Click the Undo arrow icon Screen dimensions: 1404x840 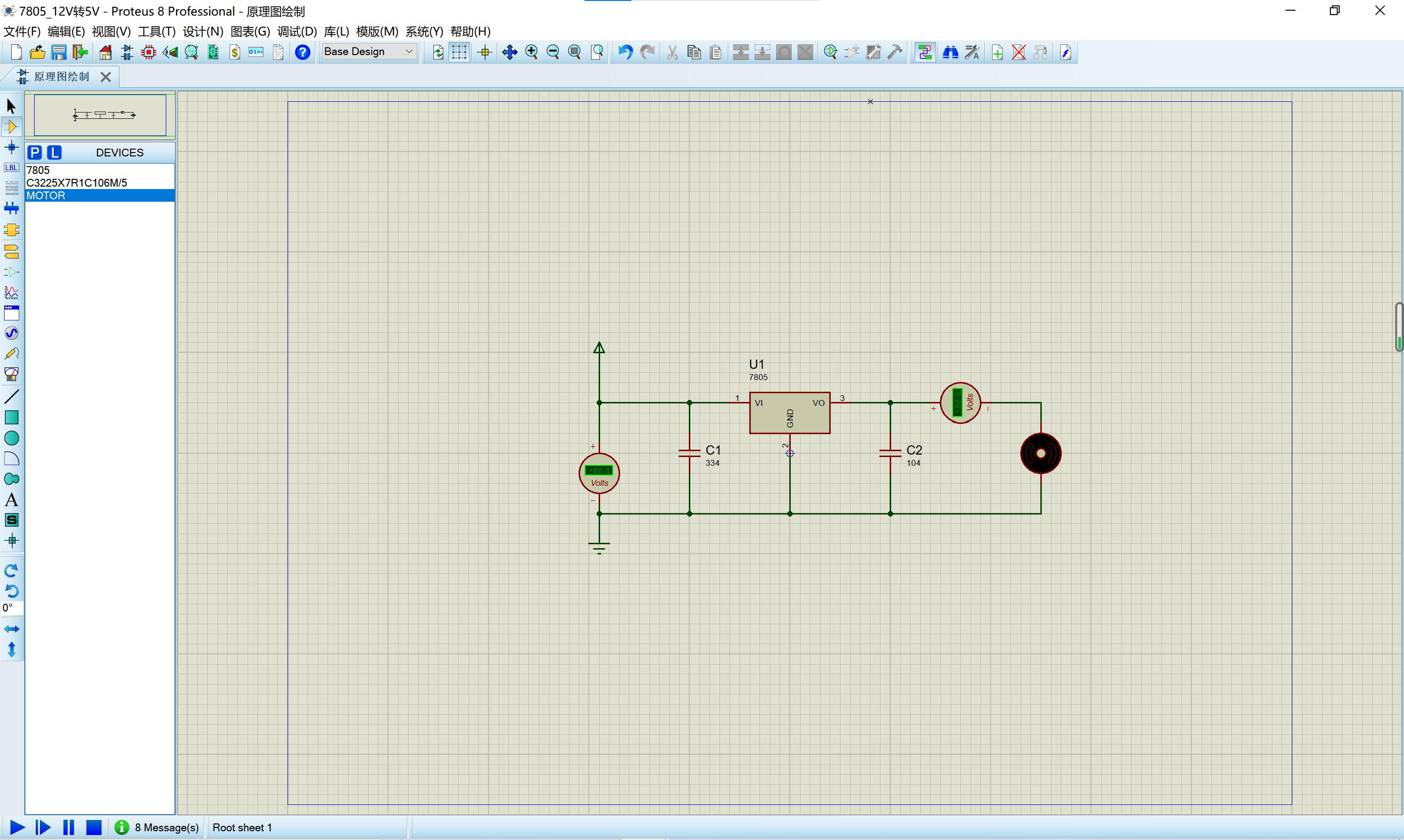tap(625, 52)
